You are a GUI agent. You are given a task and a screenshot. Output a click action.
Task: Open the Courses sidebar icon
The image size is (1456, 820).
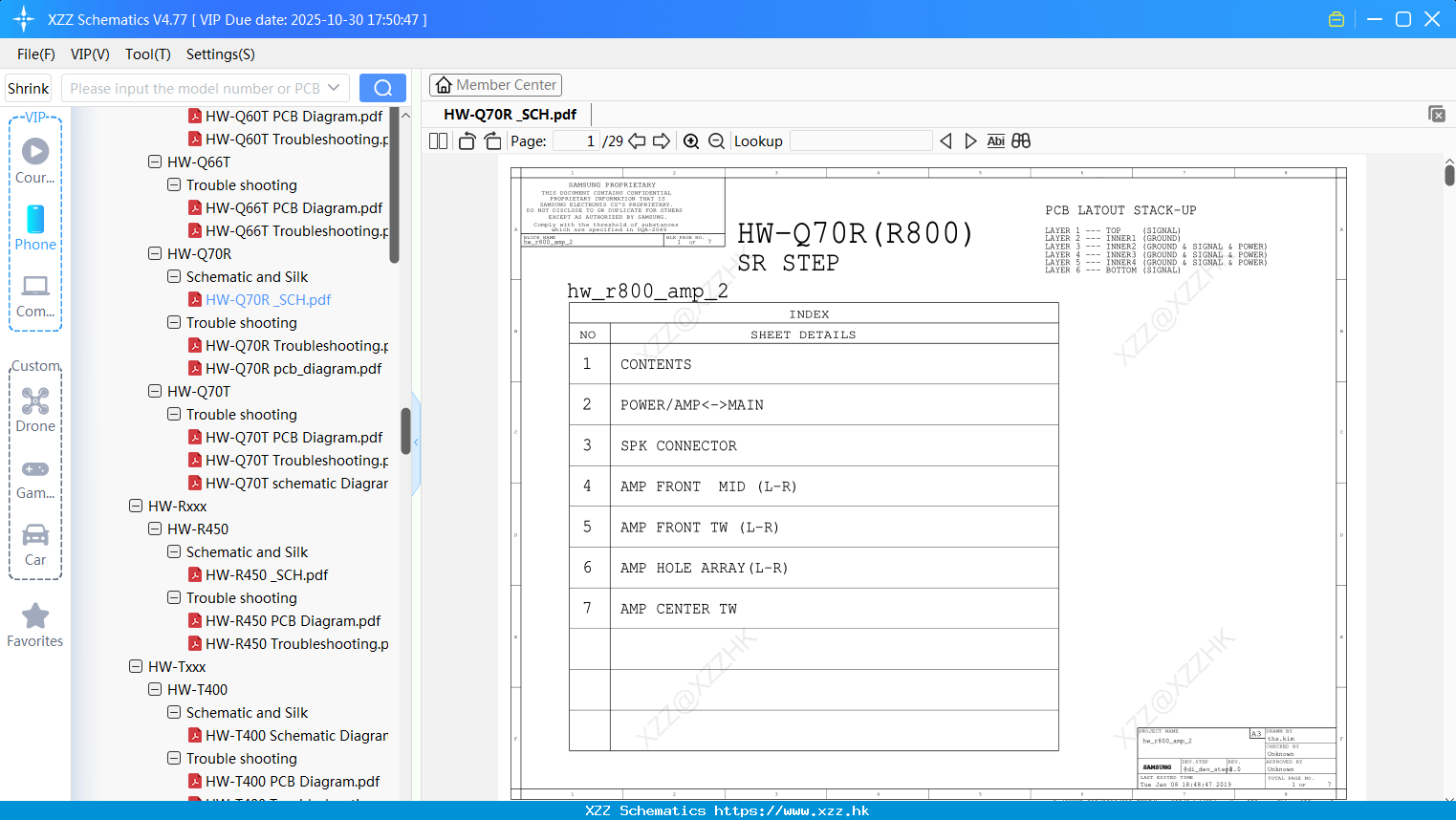point(35,161)
